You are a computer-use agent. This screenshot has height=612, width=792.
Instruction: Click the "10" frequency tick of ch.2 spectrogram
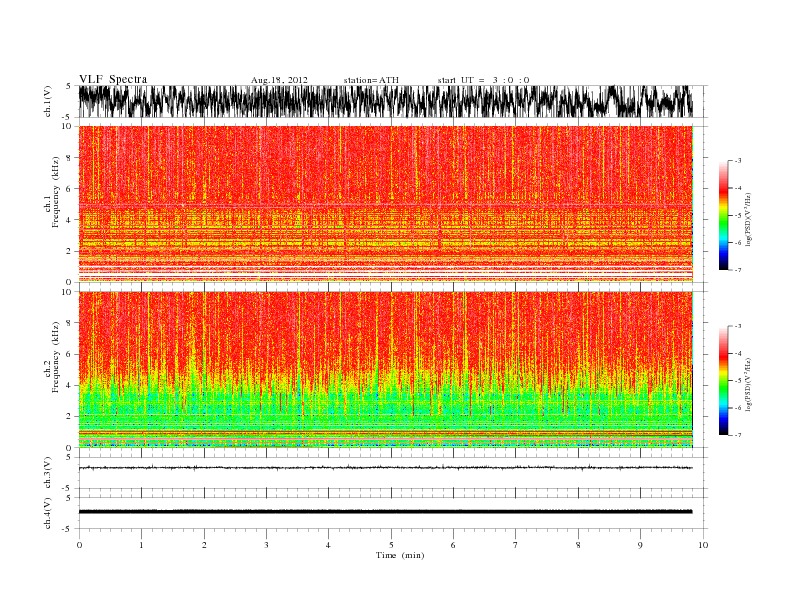[67, 292]
